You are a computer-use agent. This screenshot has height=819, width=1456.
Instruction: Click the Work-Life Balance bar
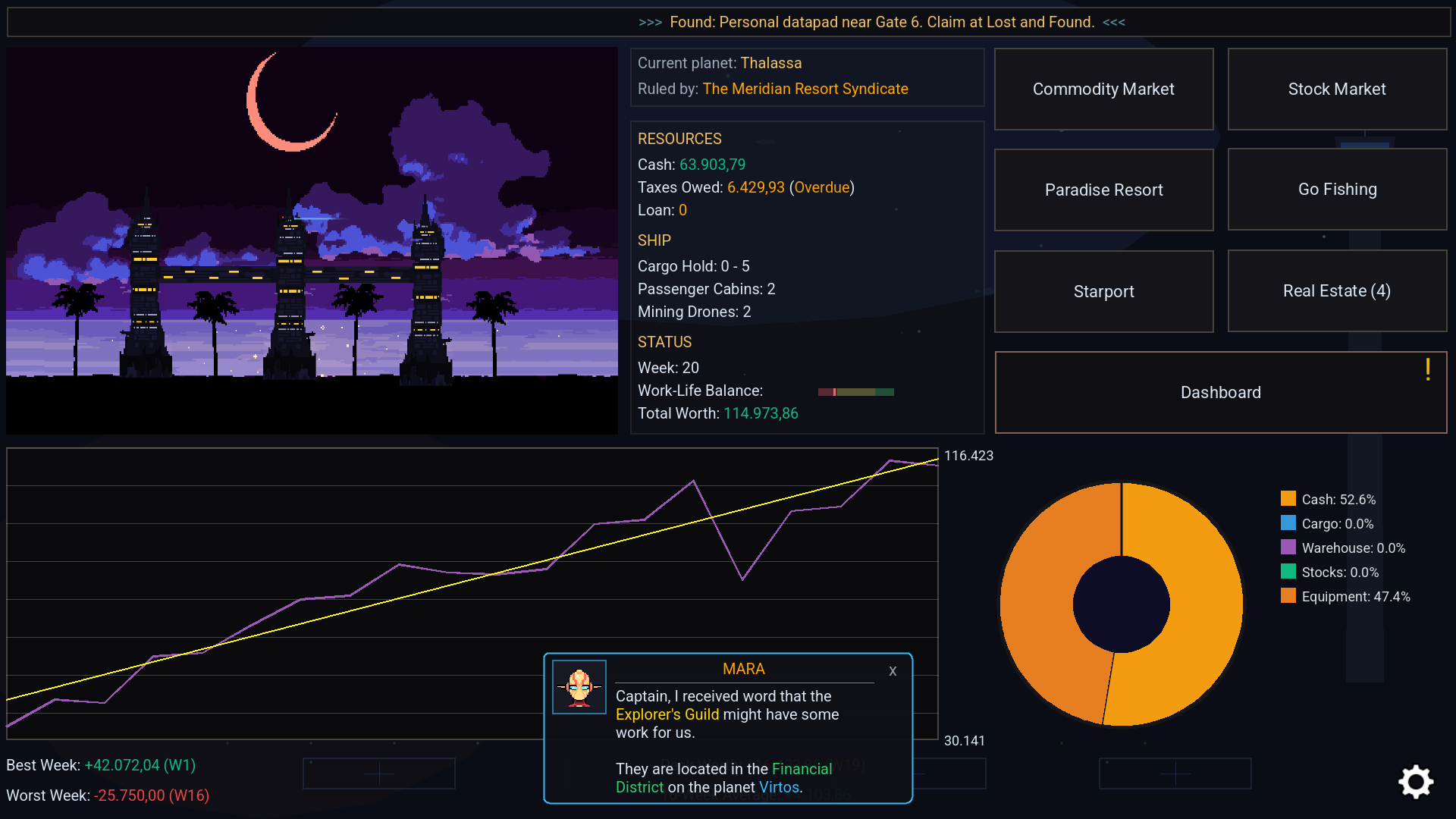point(855,392)
